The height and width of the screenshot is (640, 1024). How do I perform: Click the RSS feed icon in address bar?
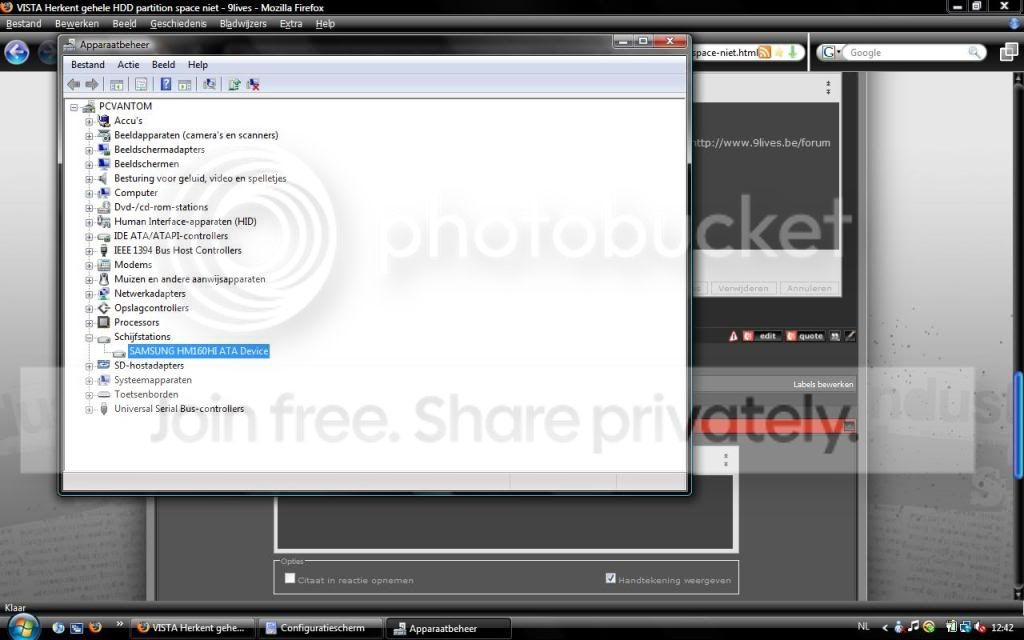(764, 52)
